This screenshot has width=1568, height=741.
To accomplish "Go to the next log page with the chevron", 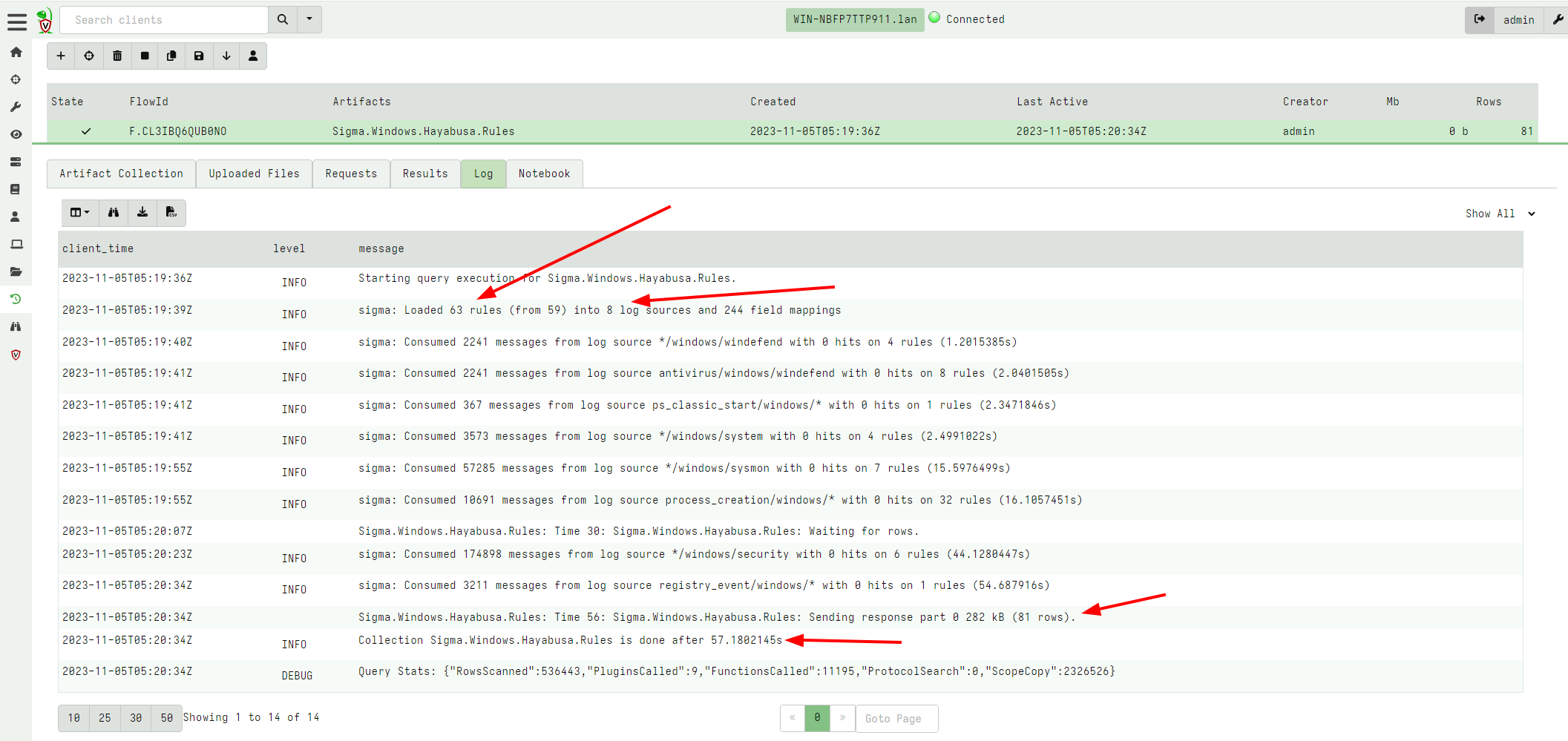I will [842, 717].
